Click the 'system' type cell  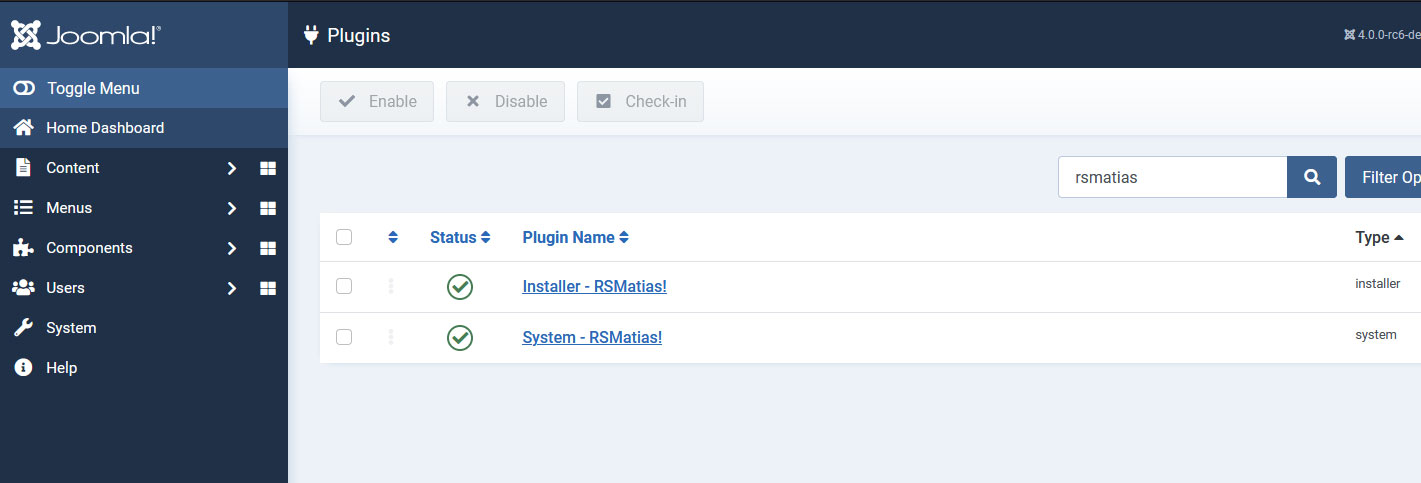point(1376,334)
